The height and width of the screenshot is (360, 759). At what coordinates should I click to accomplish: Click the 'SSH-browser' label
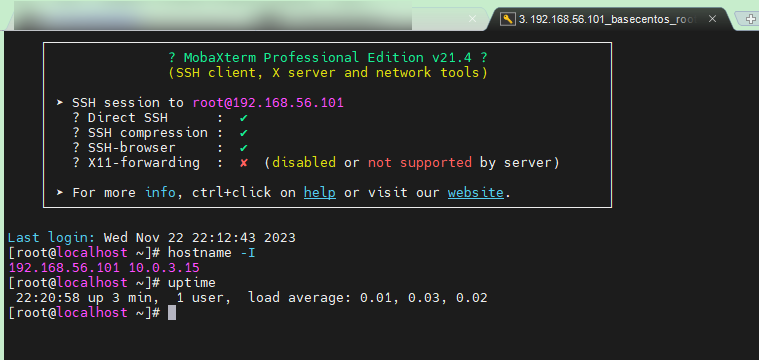click(132, 148)
